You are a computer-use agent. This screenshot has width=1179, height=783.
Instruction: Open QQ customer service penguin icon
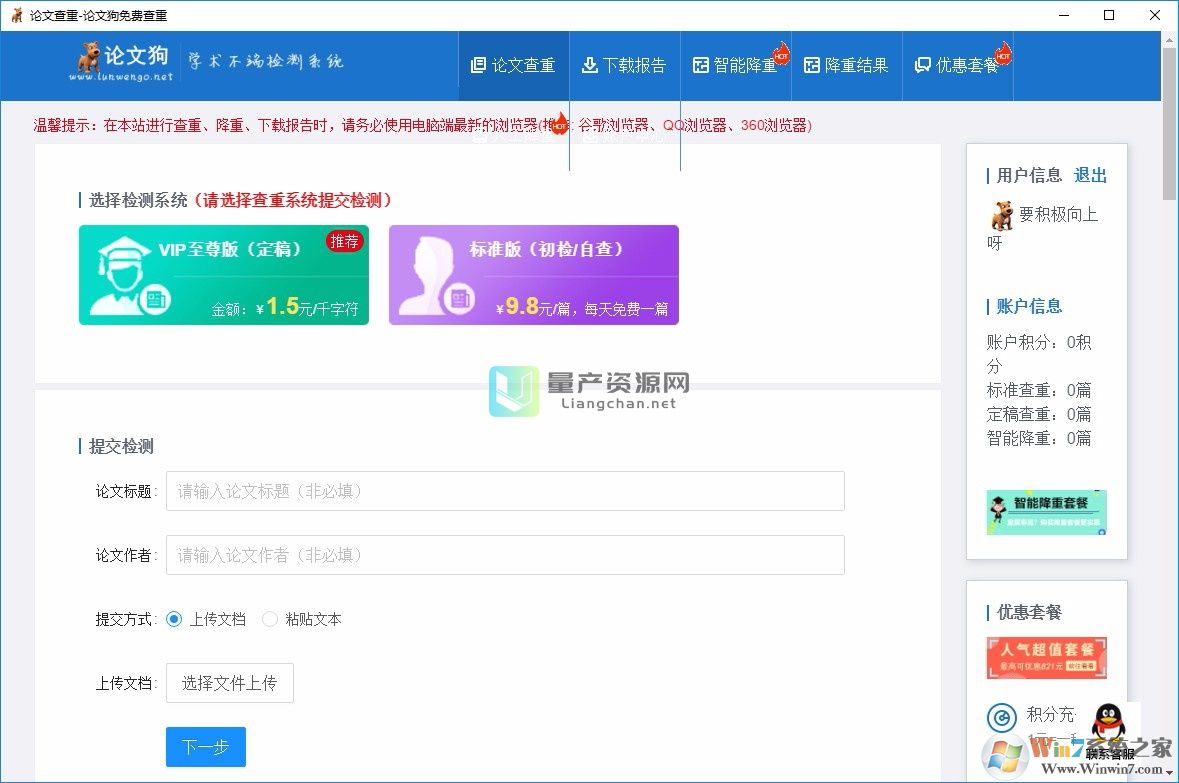tap(1110, 723)
